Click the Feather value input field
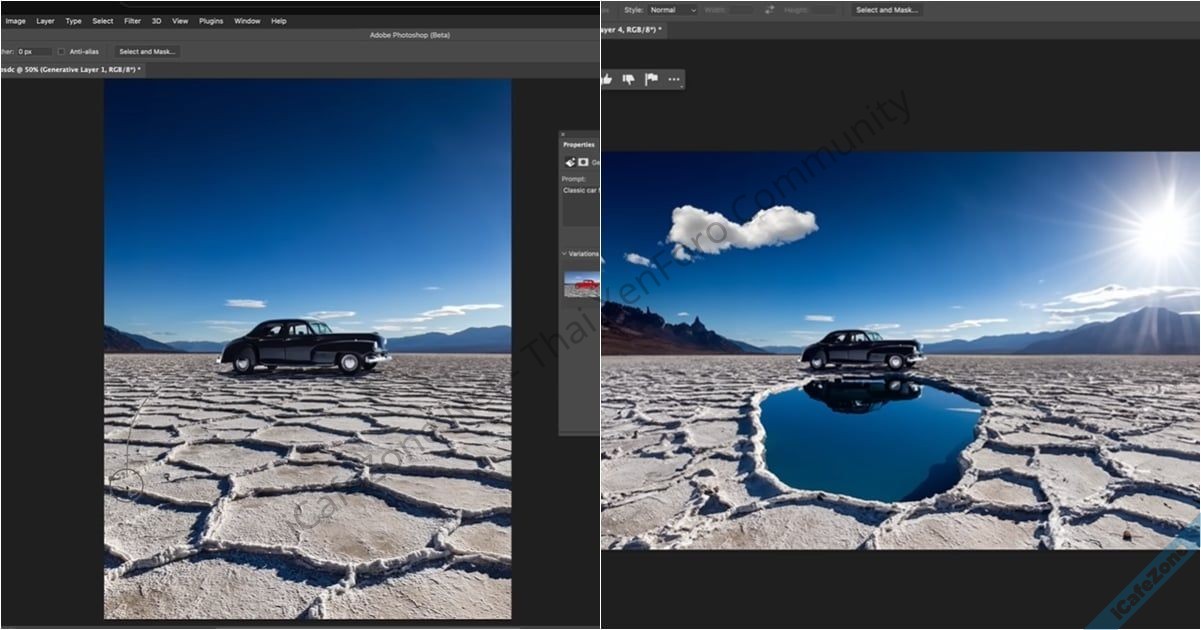 [33, 51]
